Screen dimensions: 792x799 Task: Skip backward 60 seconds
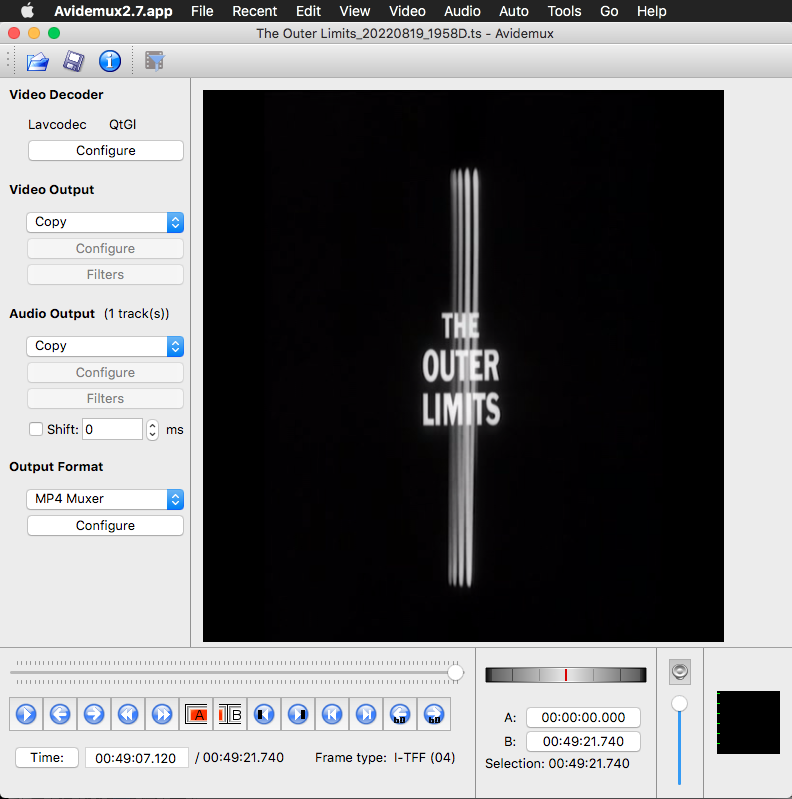point(400,714)
